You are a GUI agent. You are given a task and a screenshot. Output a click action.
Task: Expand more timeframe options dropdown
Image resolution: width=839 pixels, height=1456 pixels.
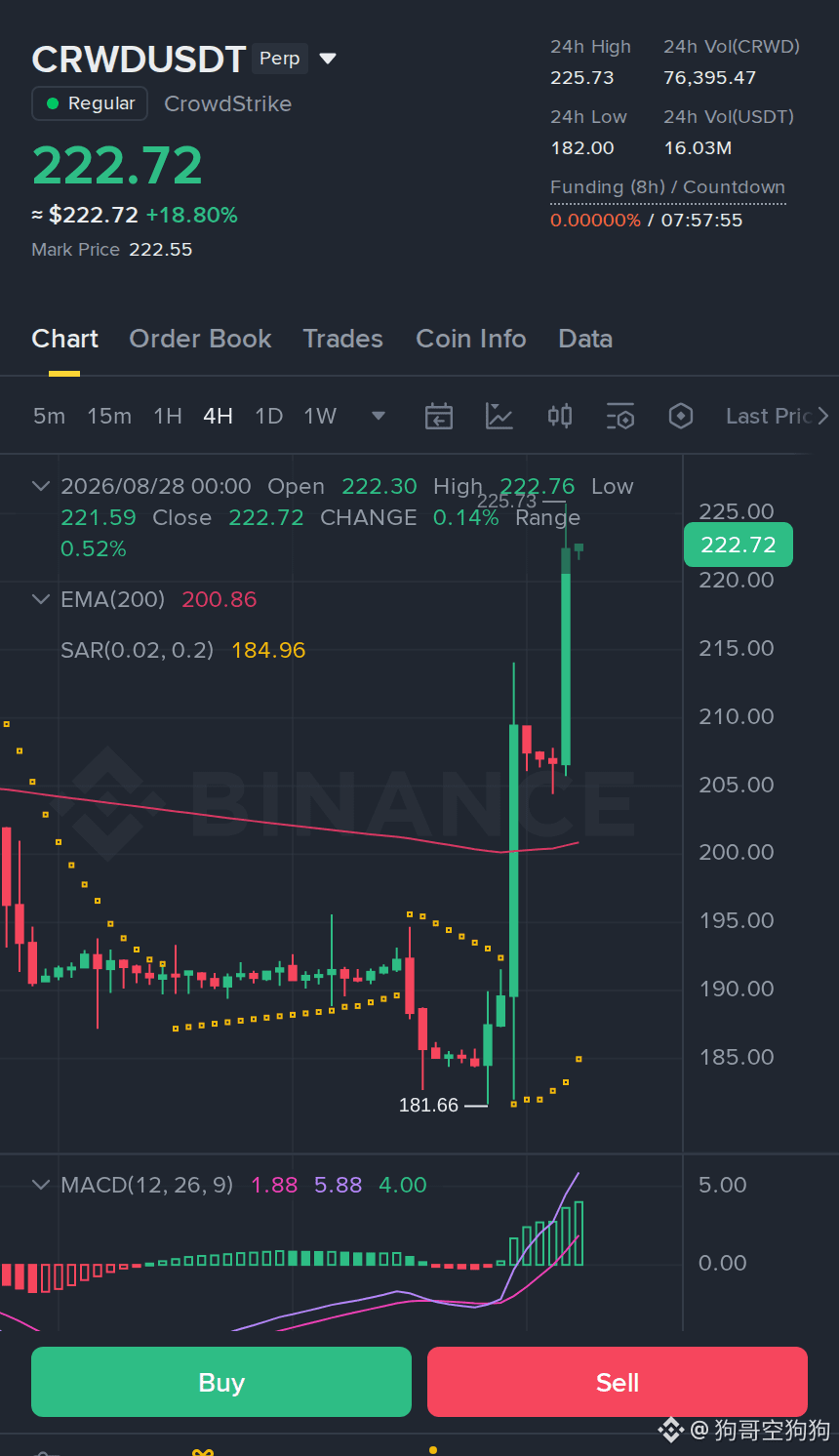[379, 417]
